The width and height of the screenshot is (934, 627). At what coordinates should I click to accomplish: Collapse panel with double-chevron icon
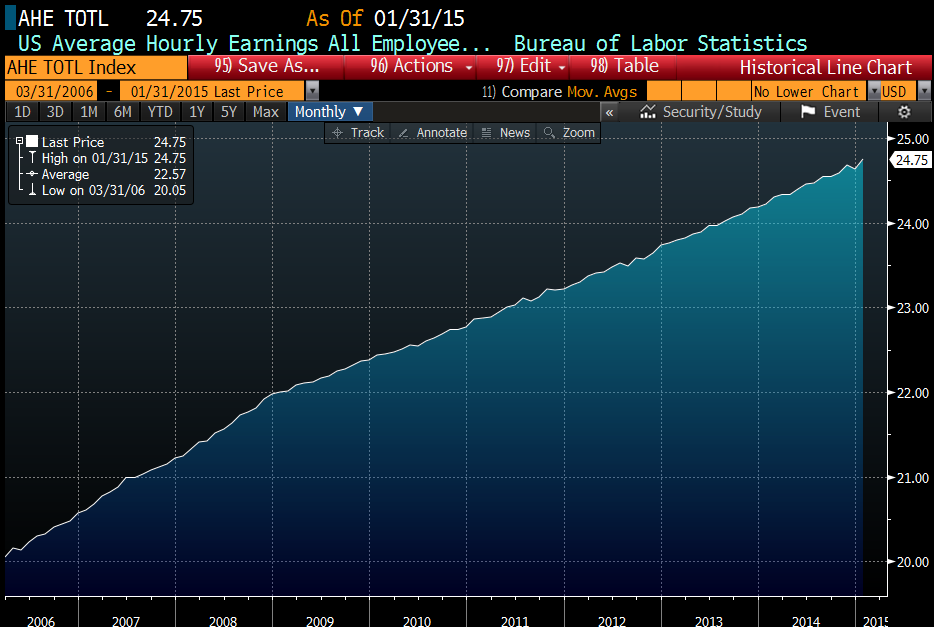point(609,112)
